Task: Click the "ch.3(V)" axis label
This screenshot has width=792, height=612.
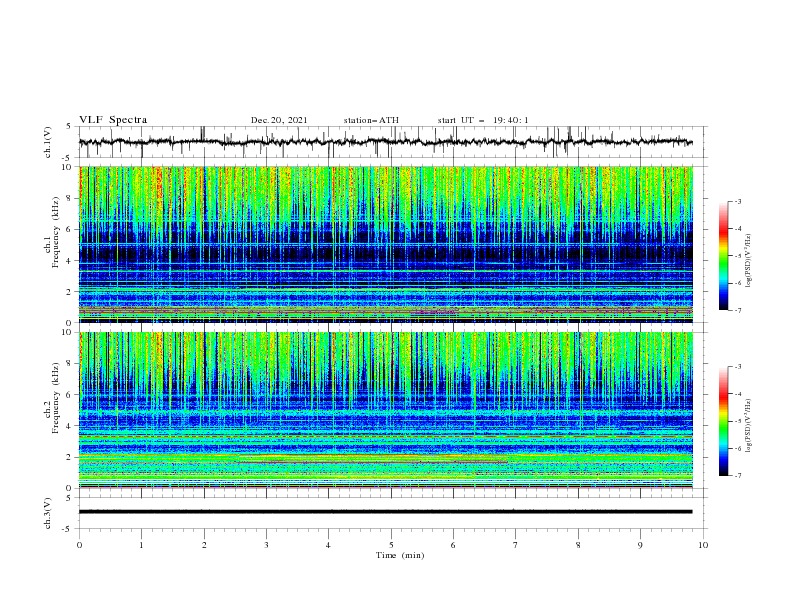Action: tap(48, 513)
